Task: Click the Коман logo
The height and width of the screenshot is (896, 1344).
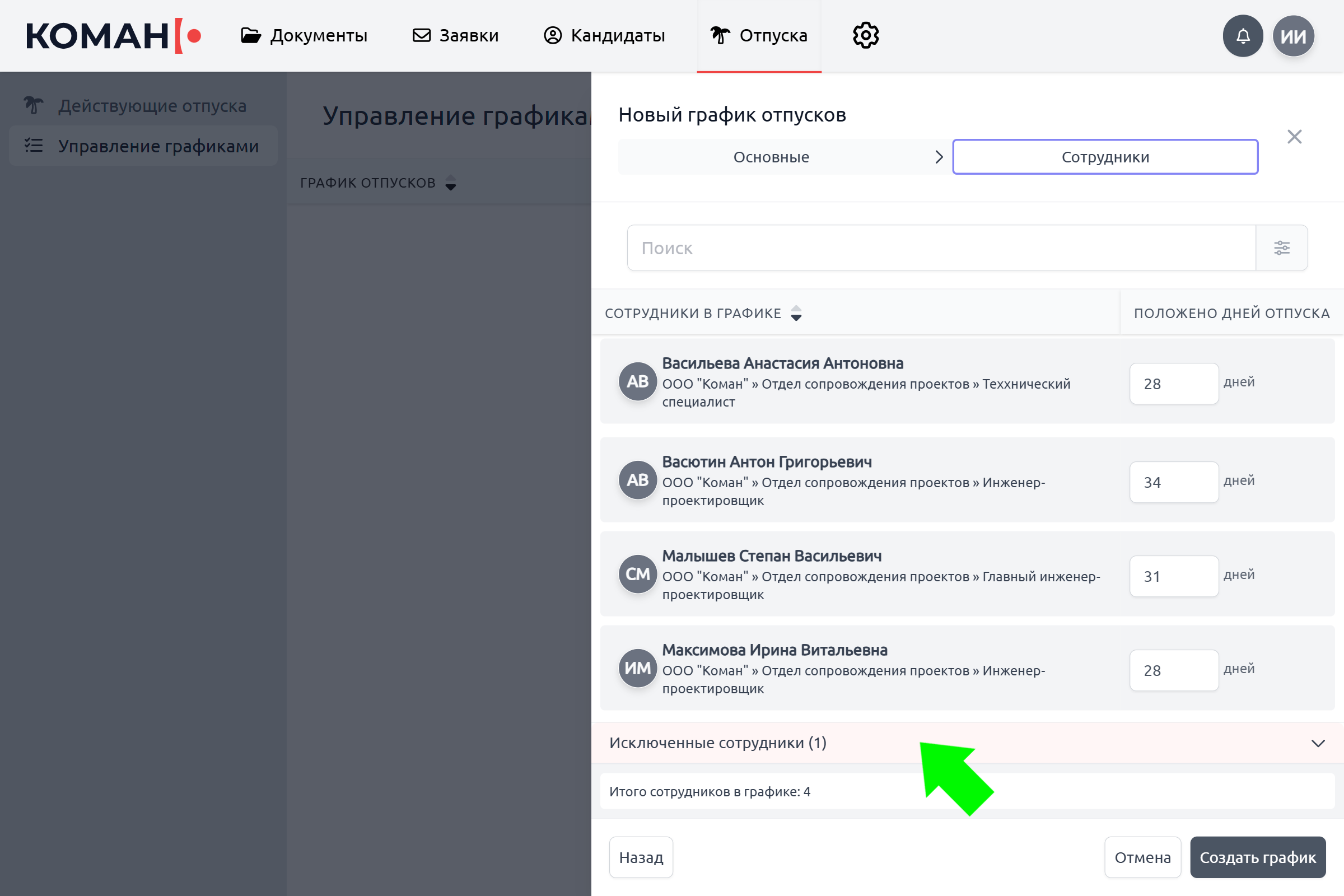Action: (113, 36)
